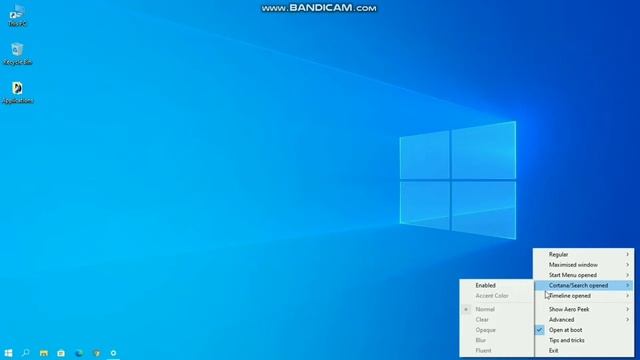Choose Exit from the tray menu
The width and height of the screenshot is (640, 360).
click(x=584, y=351)
